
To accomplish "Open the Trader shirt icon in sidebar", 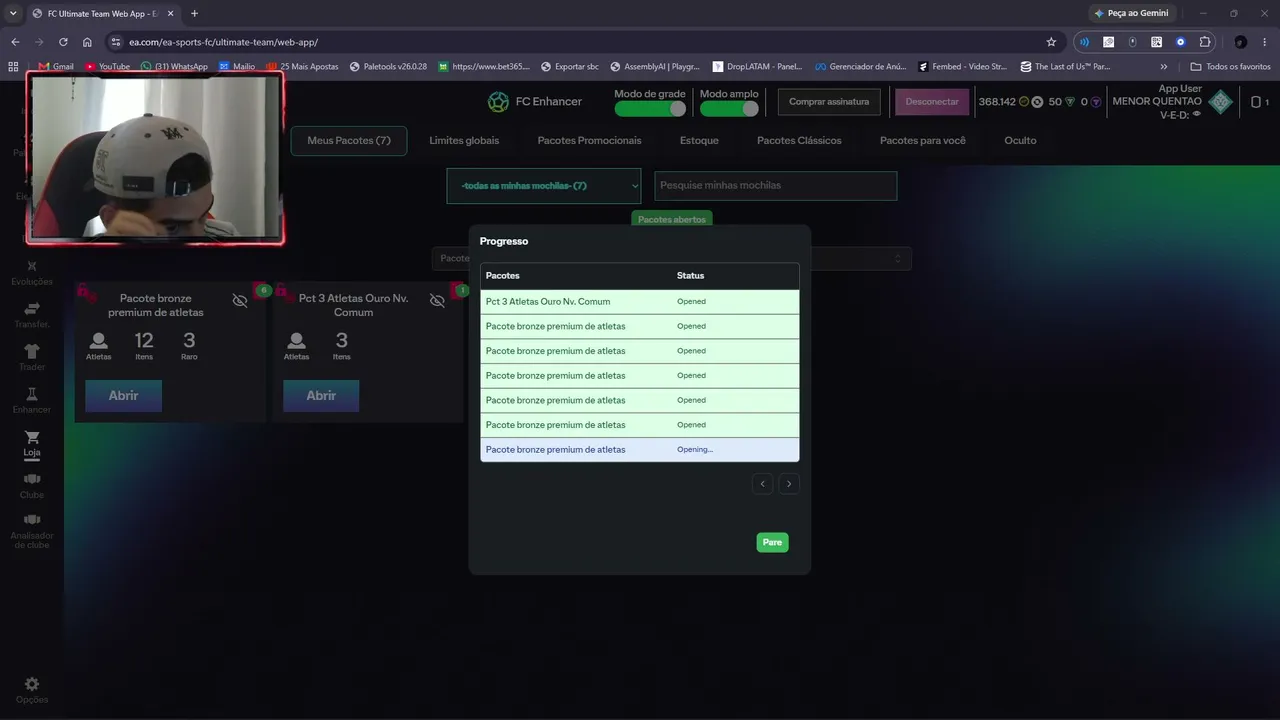I will point(32,351).
